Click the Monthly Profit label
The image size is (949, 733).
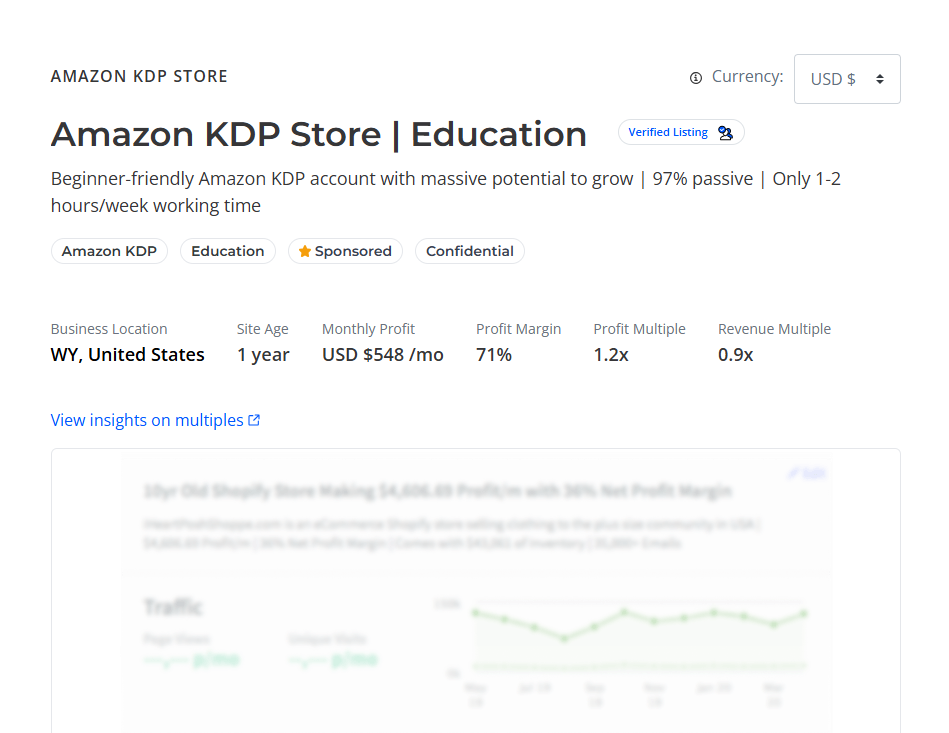(368, 329)
